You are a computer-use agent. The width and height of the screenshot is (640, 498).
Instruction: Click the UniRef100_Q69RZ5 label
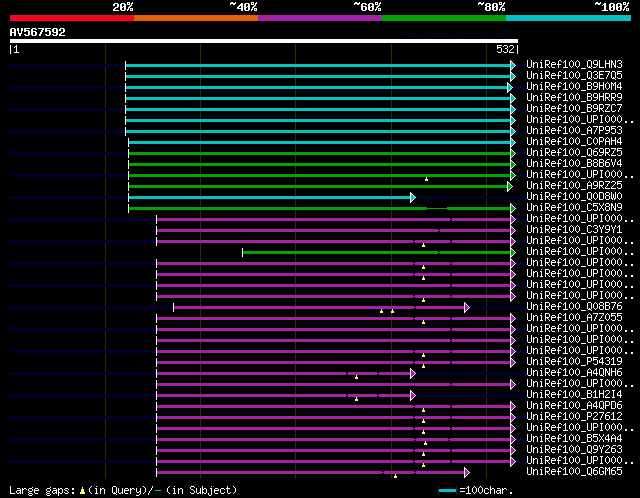[574, 153]
